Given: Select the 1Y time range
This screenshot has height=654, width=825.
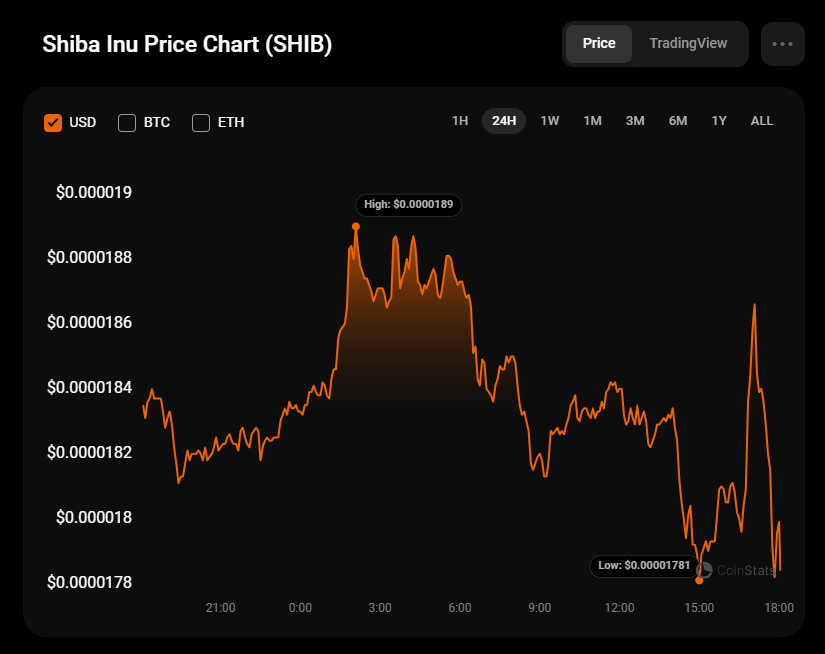Looking at the screenshot, I should 719,121.
